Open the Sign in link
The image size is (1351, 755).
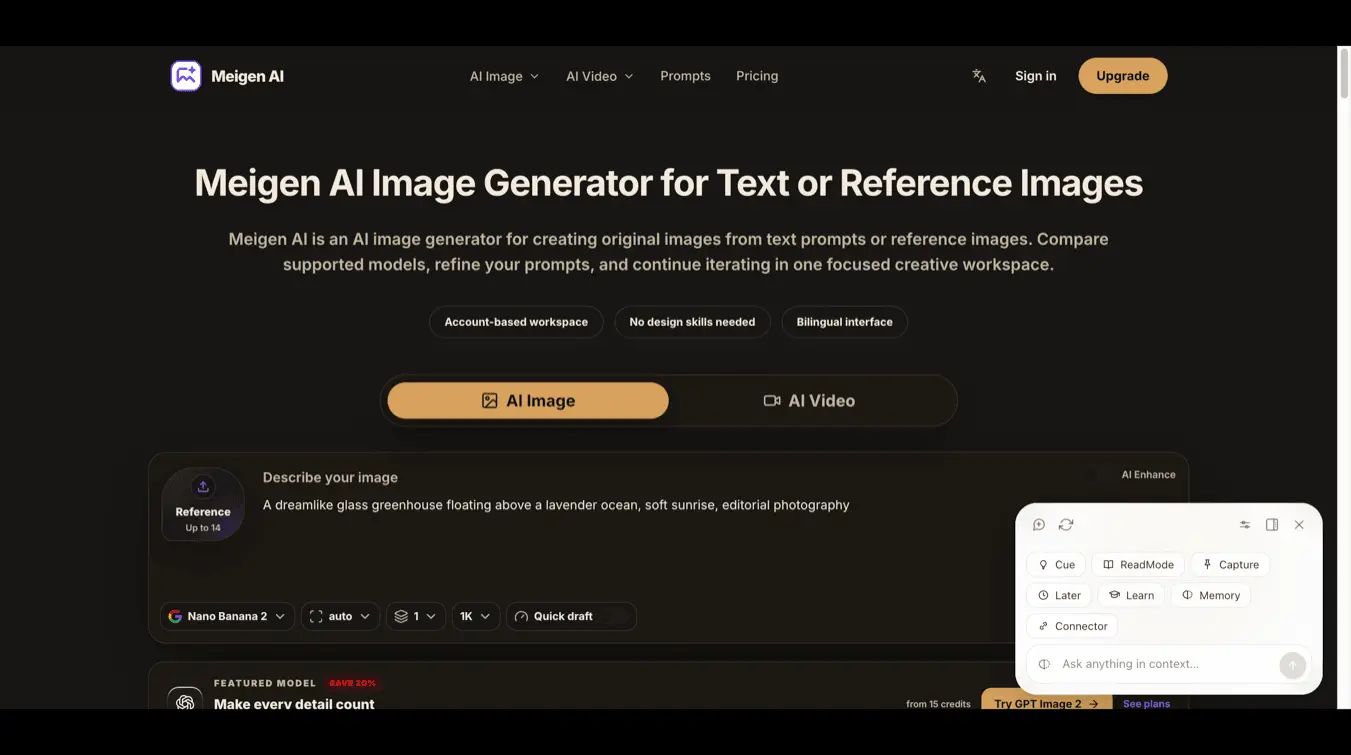[1035, 76]
